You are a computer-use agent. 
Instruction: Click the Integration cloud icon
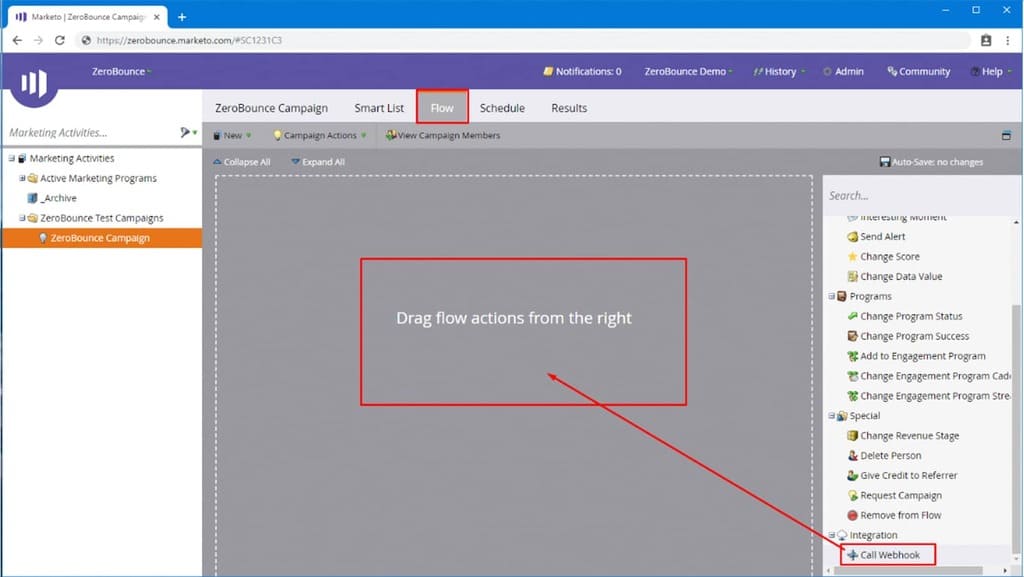click(842, 535)
